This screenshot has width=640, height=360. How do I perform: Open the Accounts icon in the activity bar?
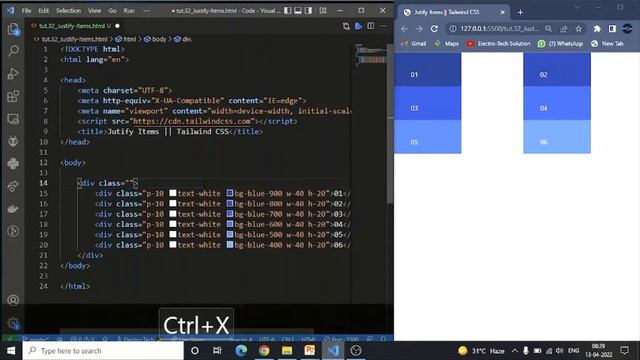coord(13,300)
